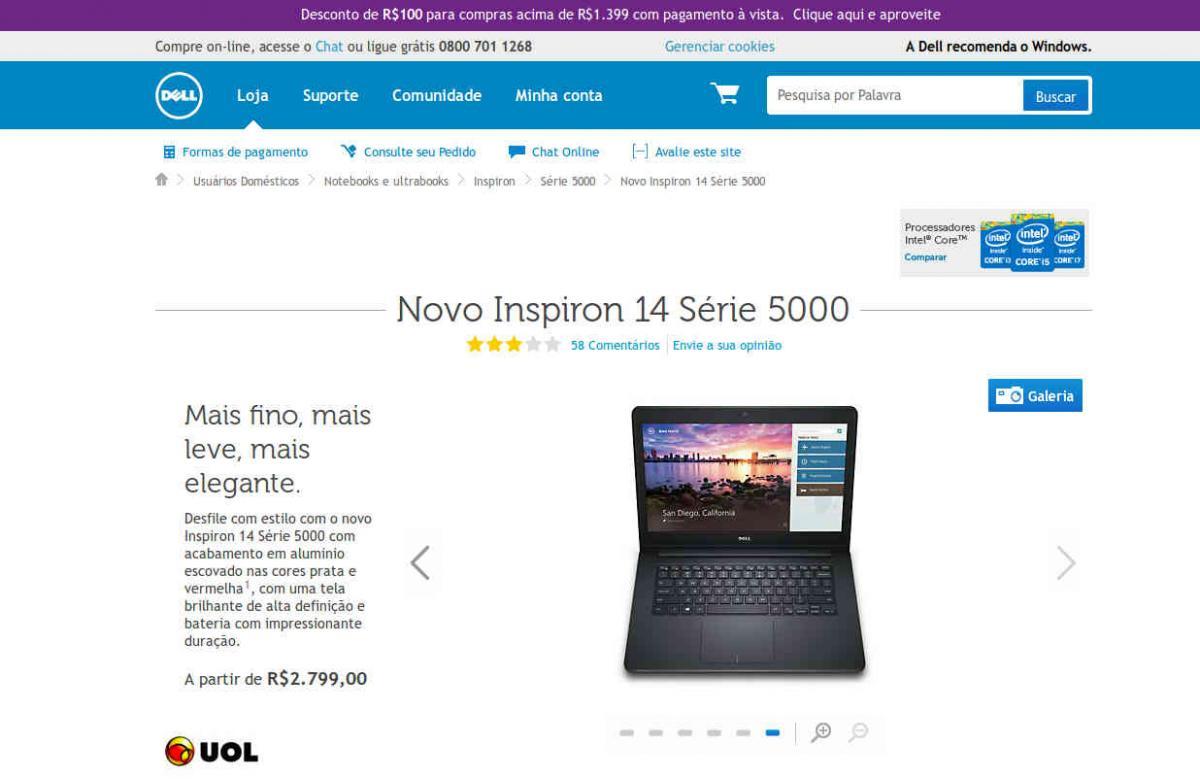Open the Galeria camera button
This screenshot has width=1200, height=779.
(x=1035, y=396)
